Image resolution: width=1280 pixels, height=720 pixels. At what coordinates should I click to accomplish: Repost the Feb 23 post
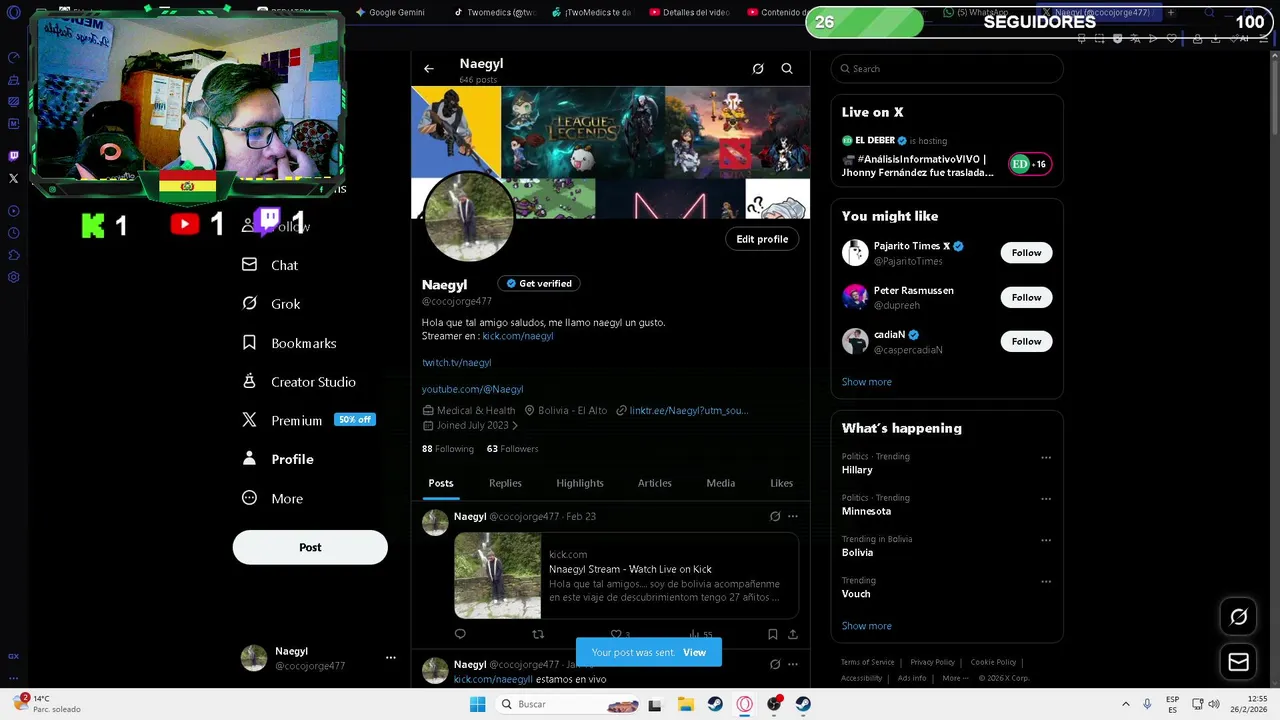click(x=538, y=634)
